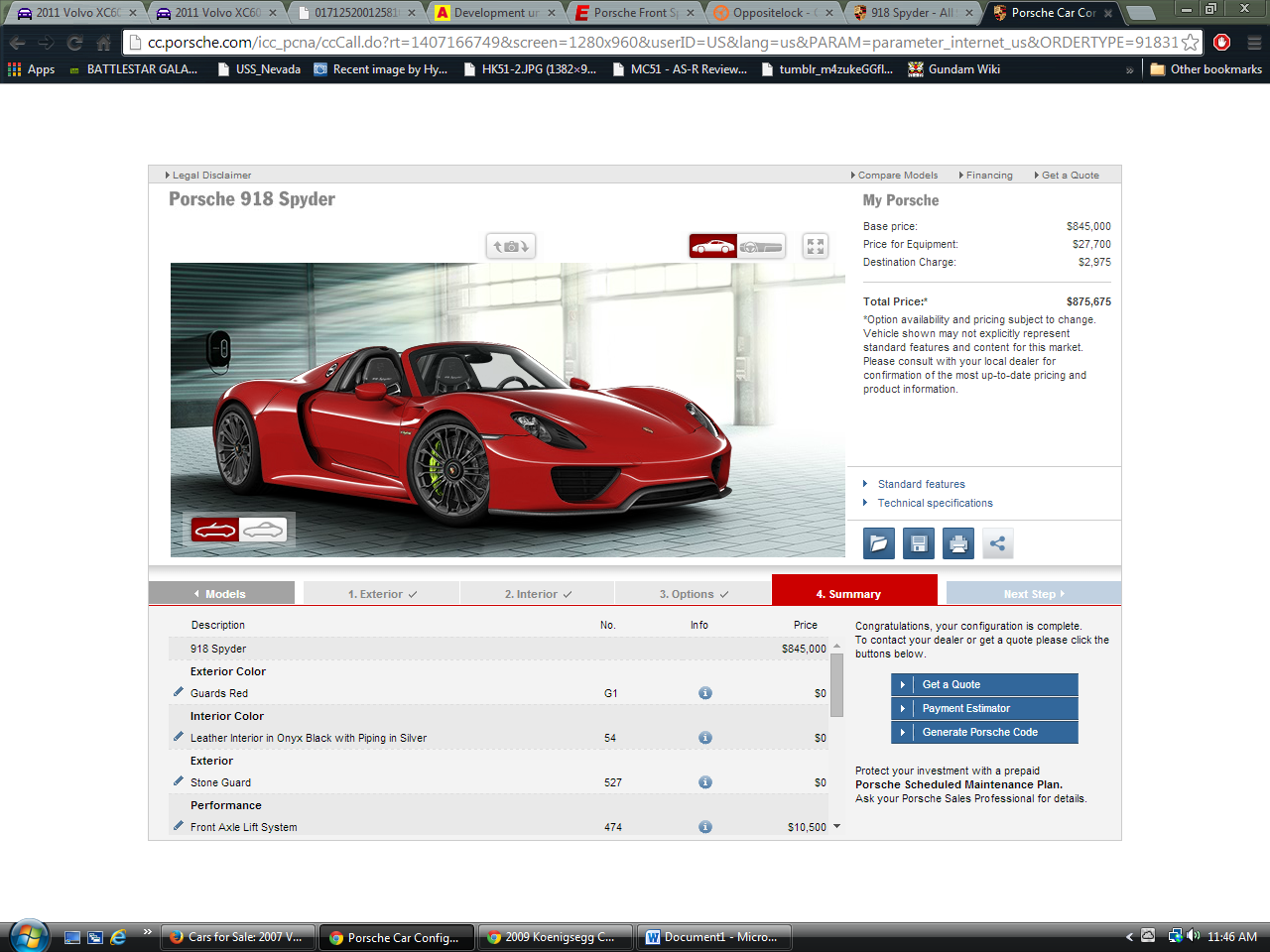Viewport: 1270px width, 952px height.
Task: Show hidden system tray icons
Action: 1129,937
